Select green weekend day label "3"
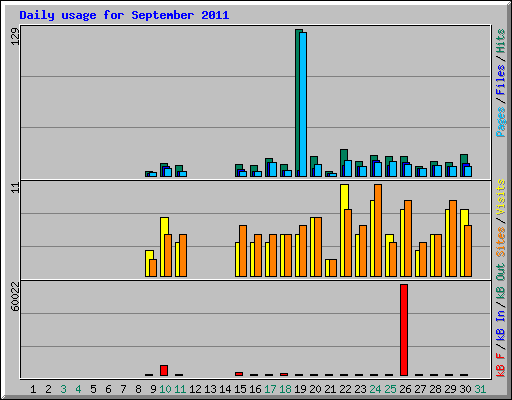The image size is (512, 400). tap(63, 389)
